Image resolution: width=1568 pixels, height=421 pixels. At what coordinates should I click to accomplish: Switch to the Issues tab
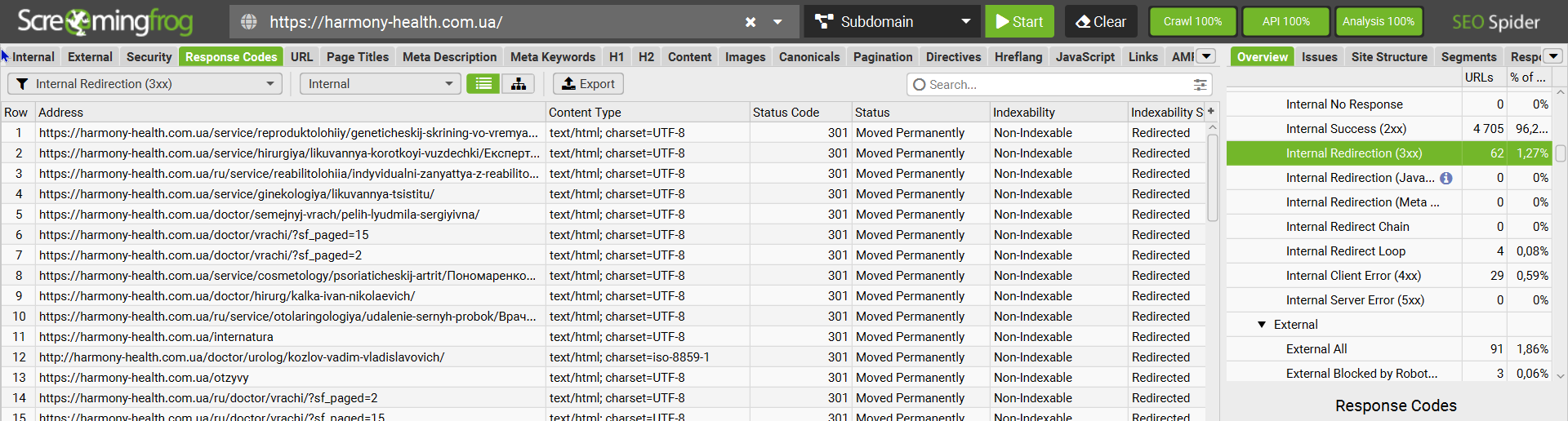click(x=1319, y=57)
